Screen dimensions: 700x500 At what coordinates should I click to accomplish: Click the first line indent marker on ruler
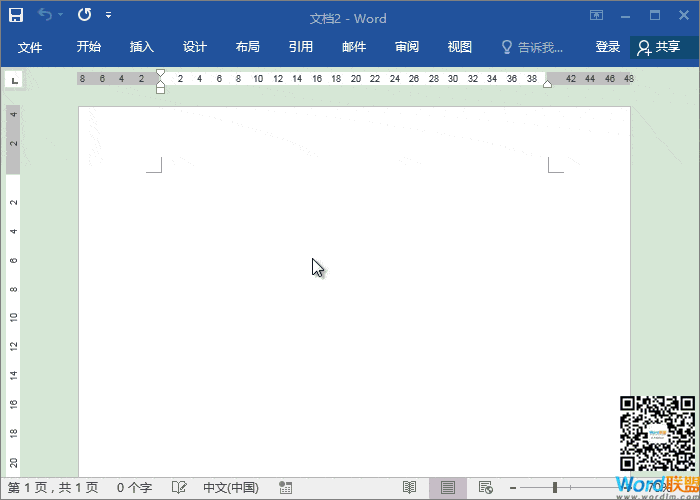coord(160,73)
